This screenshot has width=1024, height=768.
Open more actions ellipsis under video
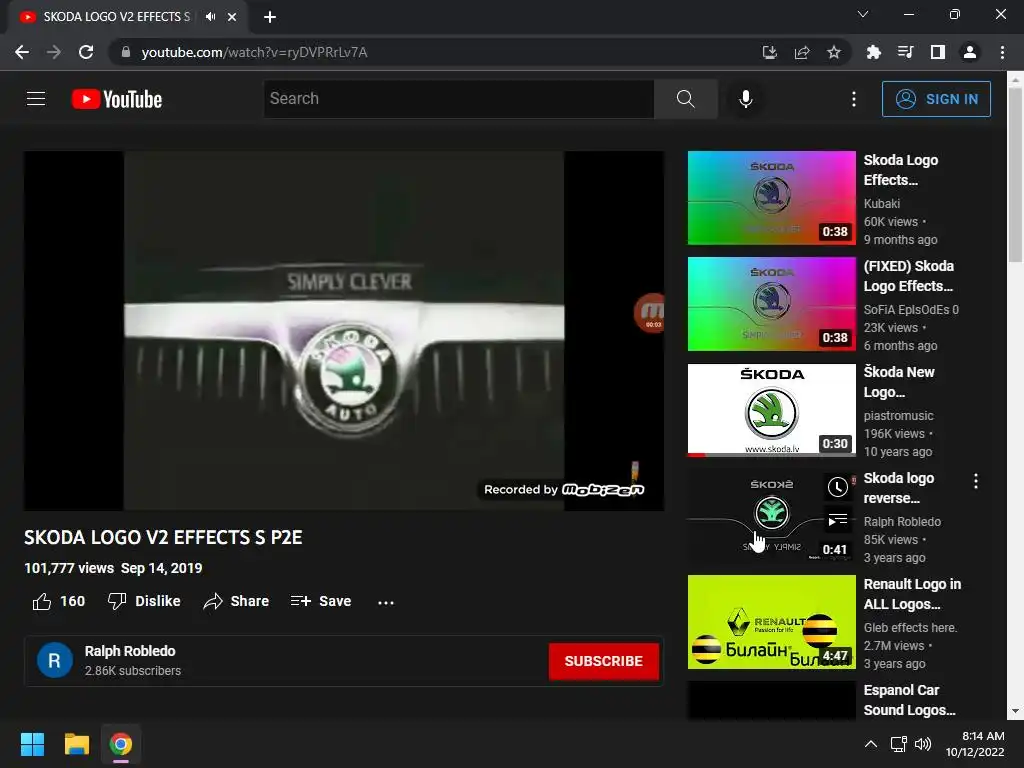coord(386,602)
